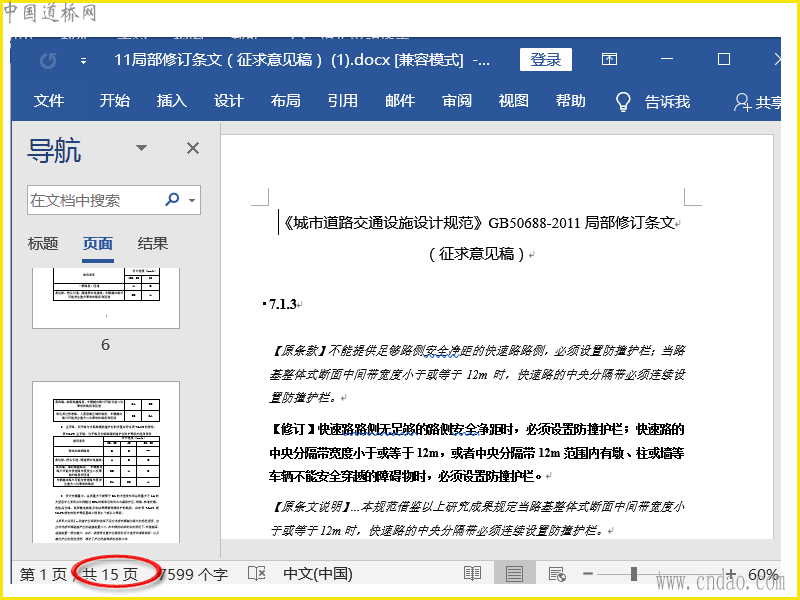Click the 【原条款】 paragraph text
The image size is (800, 600).
click(477, 374)
